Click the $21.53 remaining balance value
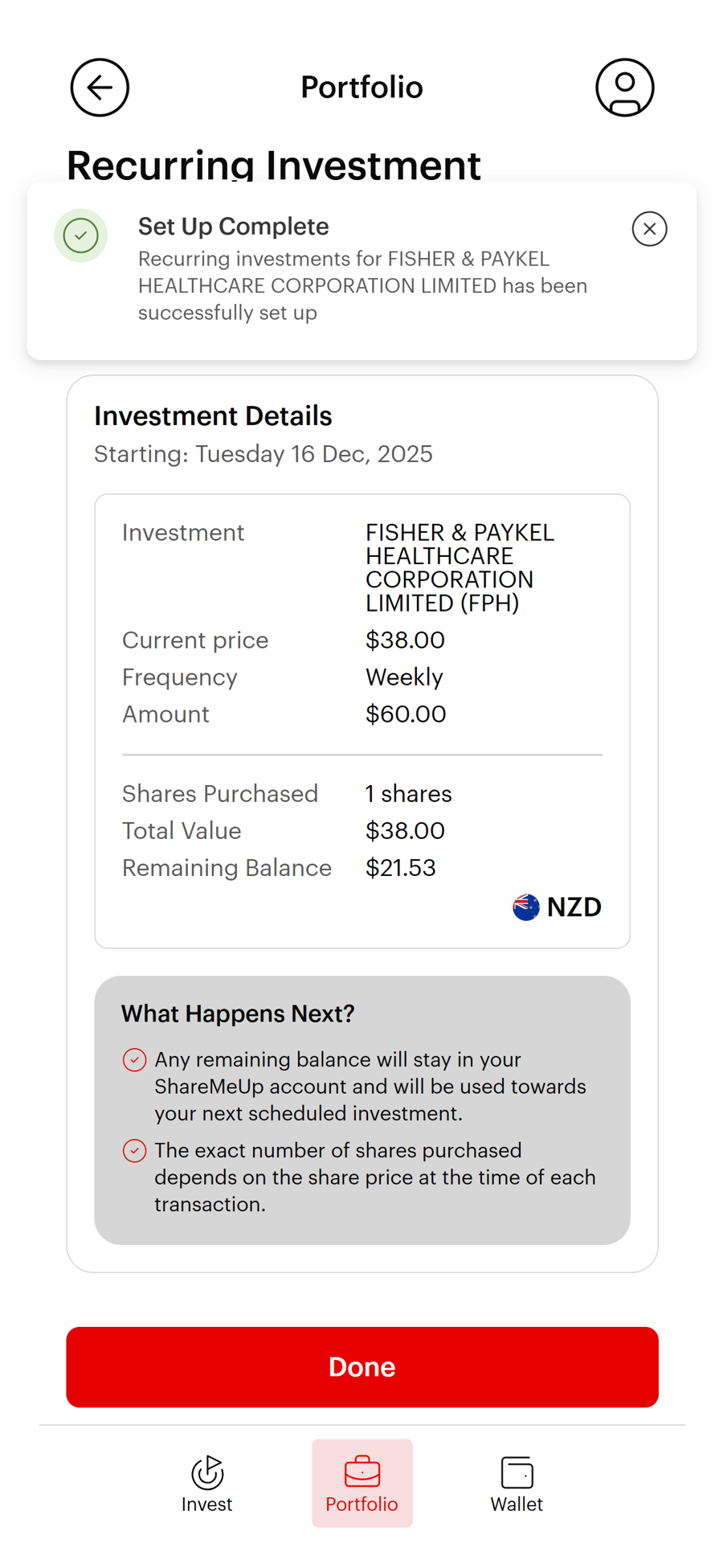Image resolution: width=723 pixels, height=1568 pixels. pyautogui.click(x=400, y=868)
